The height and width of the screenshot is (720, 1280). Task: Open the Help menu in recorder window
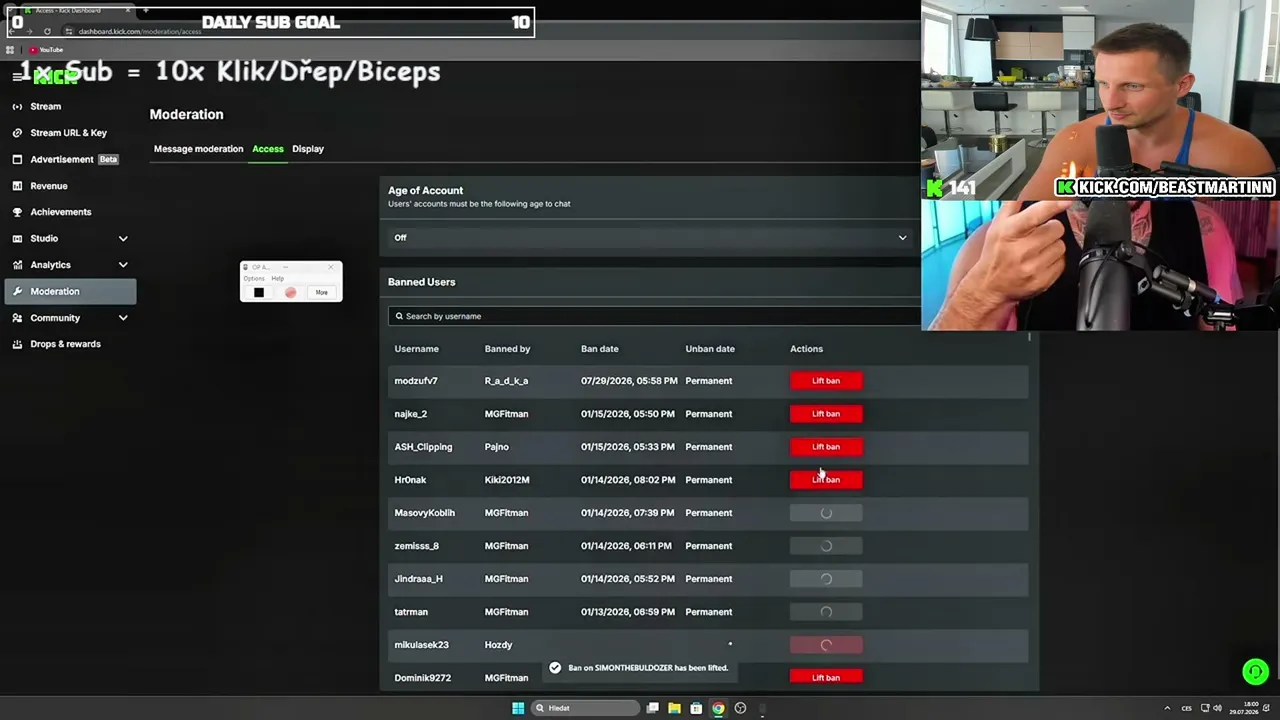coord(277,278)
